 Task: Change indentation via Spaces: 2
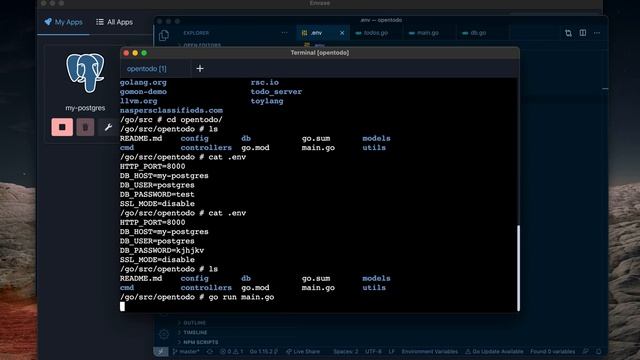(345, 351)
